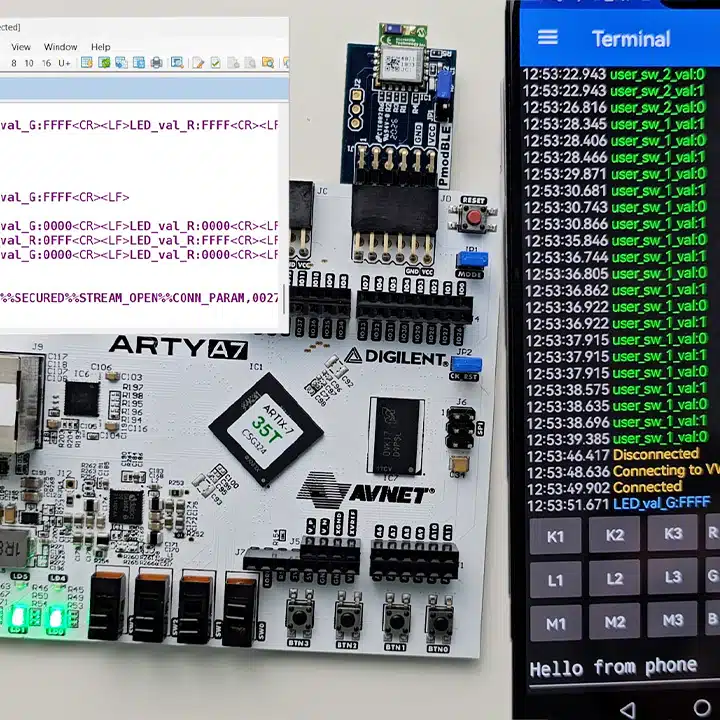Image resolution: width=720 pixels, height=720 pixels.
Task: Tap the partially visible B macro button
Action: pos(713,619)
